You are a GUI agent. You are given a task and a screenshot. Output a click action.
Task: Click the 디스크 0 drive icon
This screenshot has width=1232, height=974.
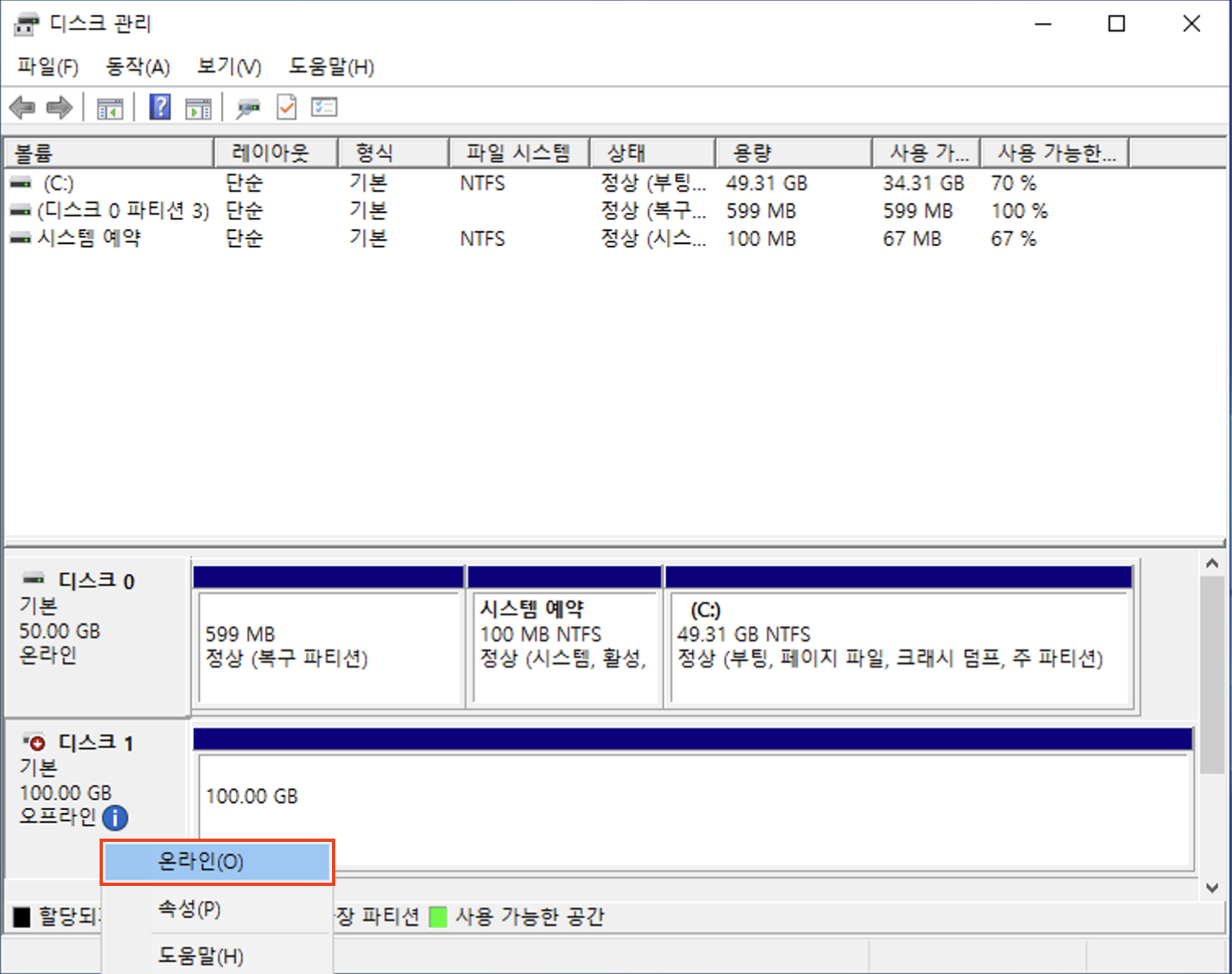pyautogui.click(x=34, y=580)
